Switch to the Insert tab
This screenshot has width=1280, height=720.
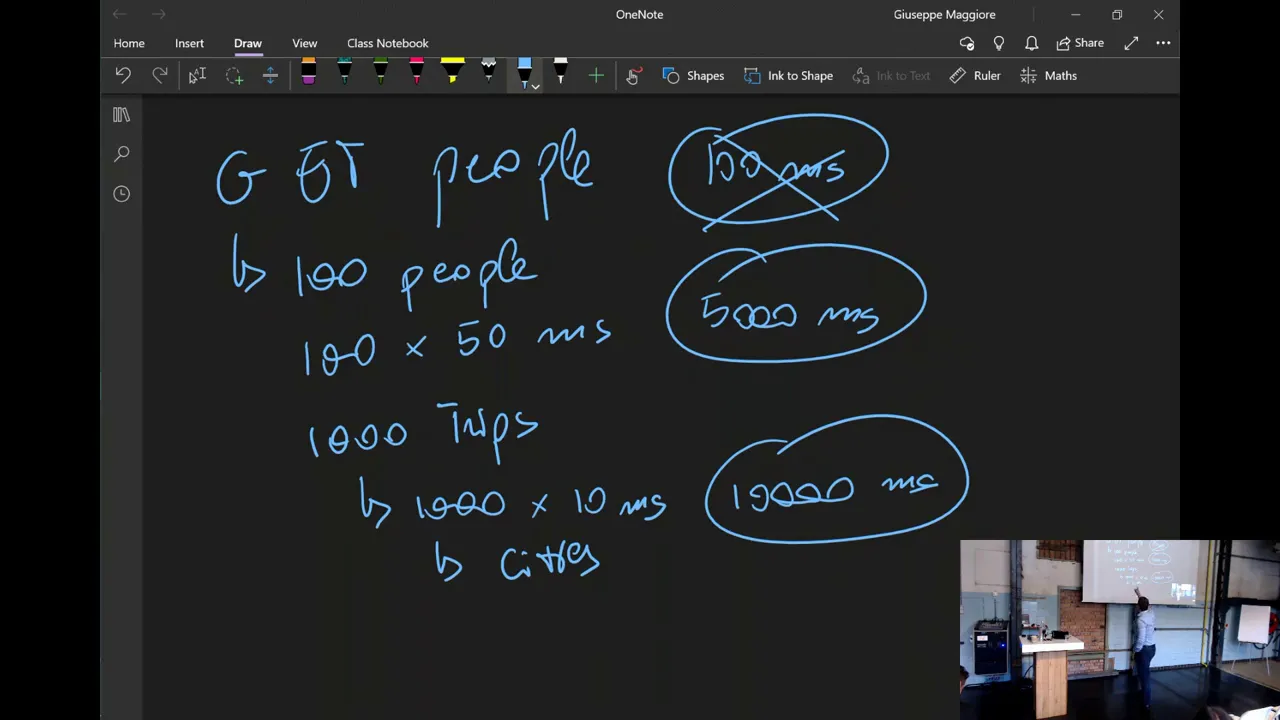coord(189,43)
